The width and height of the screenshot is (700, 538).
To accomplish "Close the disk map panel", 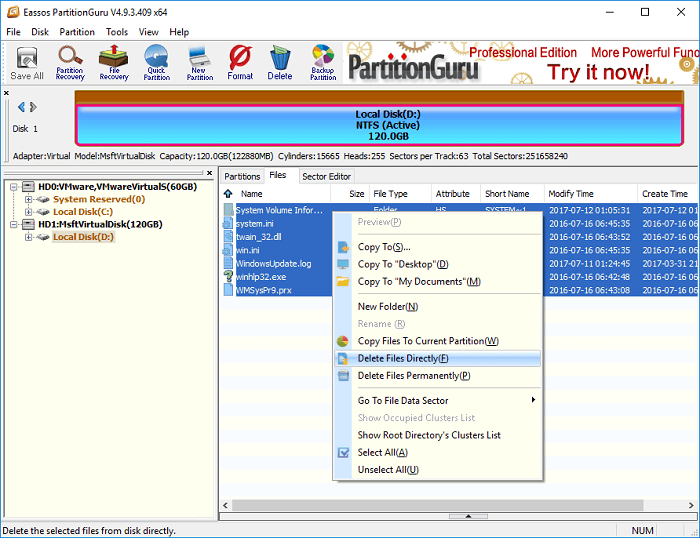I will [x=6, y=93].
